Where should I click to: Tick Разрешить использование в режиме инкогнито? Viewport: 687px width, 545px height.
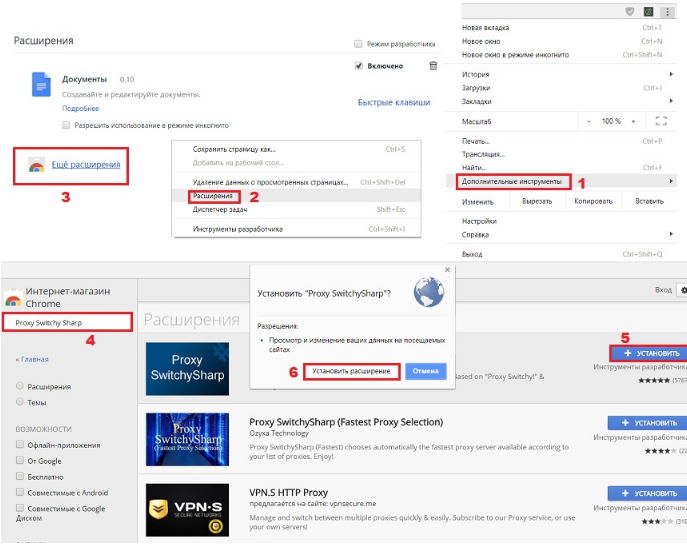pos(67,125)
